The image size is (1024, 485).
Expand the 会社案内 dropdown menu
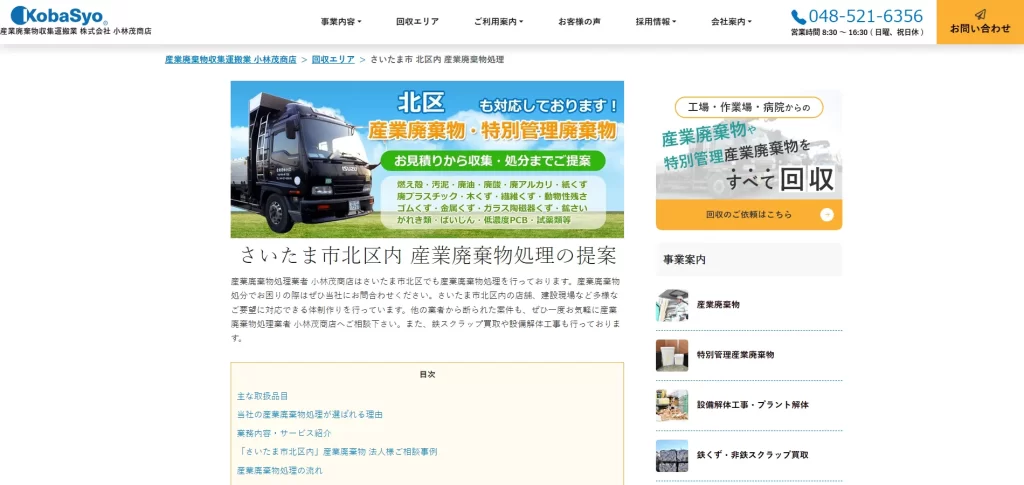tap(731, 22)
